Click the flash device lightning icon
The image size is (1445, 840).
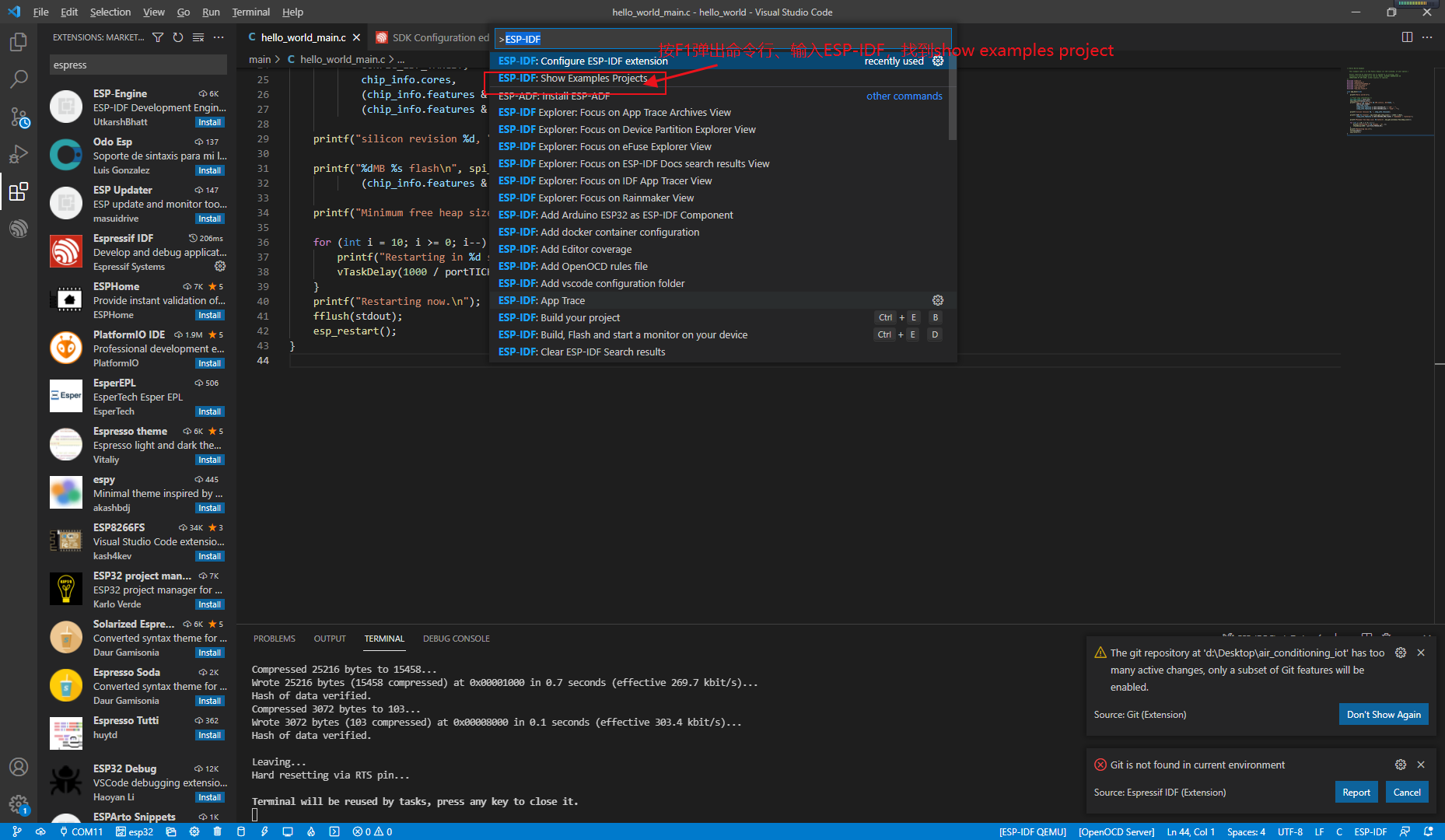coord(264,831)
